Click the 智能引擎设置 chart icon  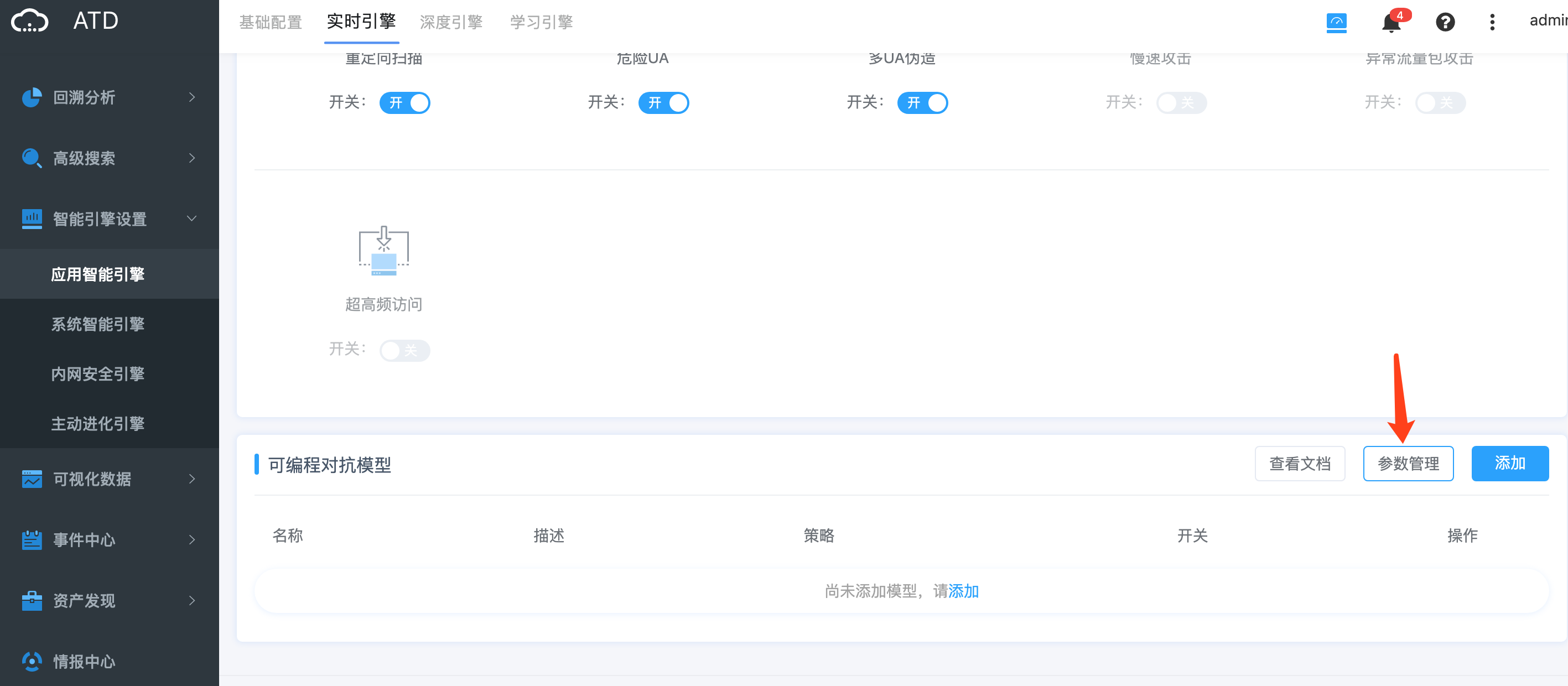(x=32, y=219)
